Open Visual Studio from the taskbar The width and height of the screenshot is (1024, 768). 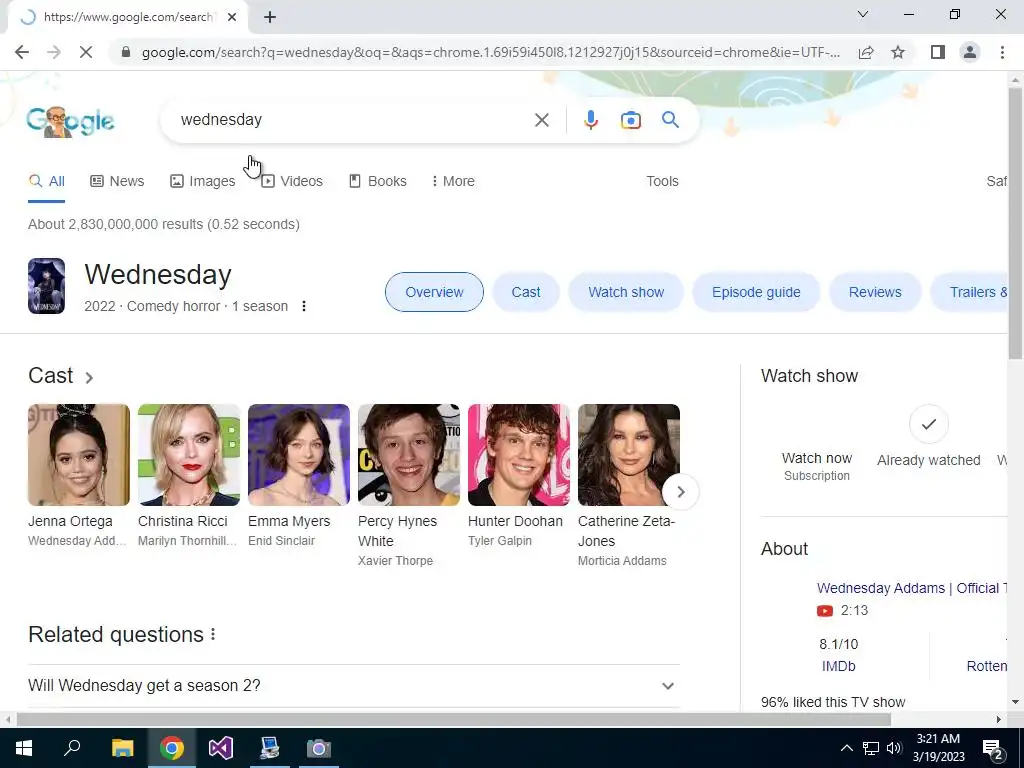click(221, 748)
